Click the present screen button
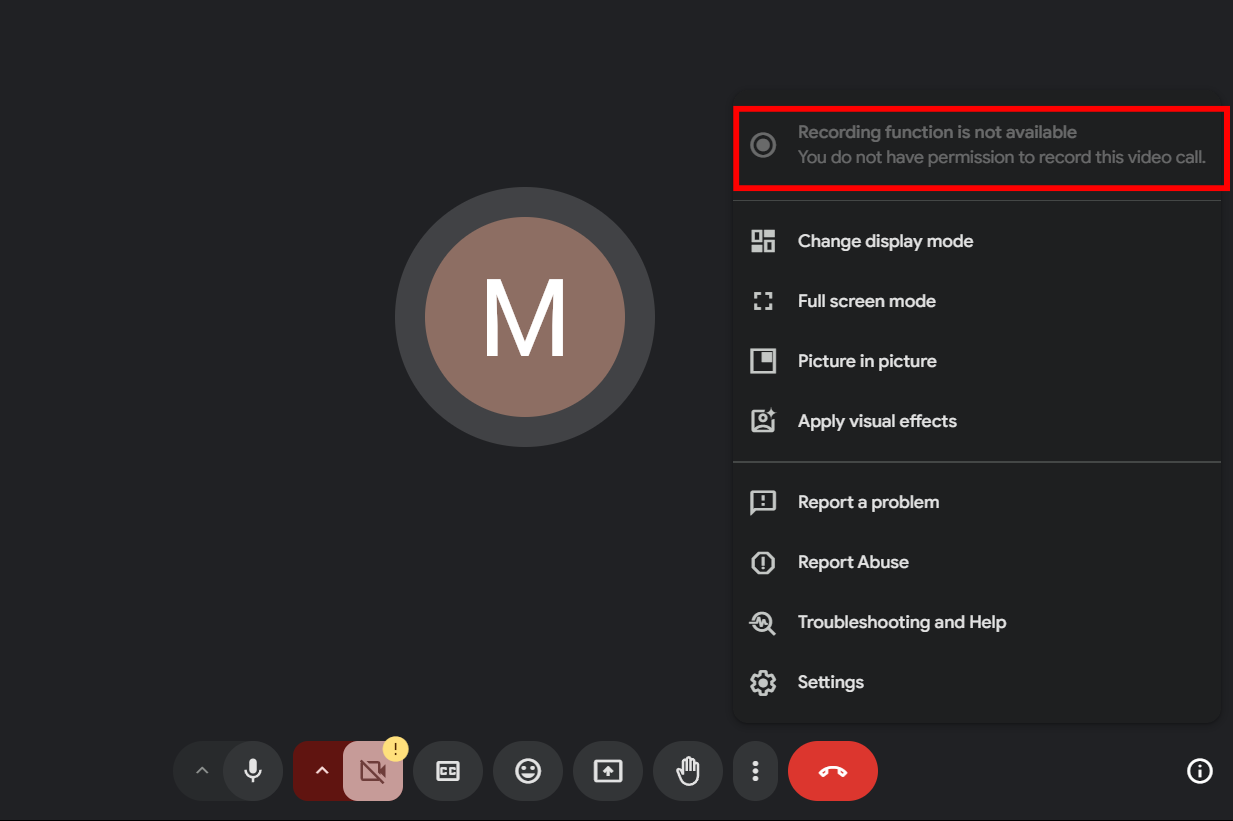Image resolution: width=1233 pixels, height=821 pixels. tap(608, 771)
